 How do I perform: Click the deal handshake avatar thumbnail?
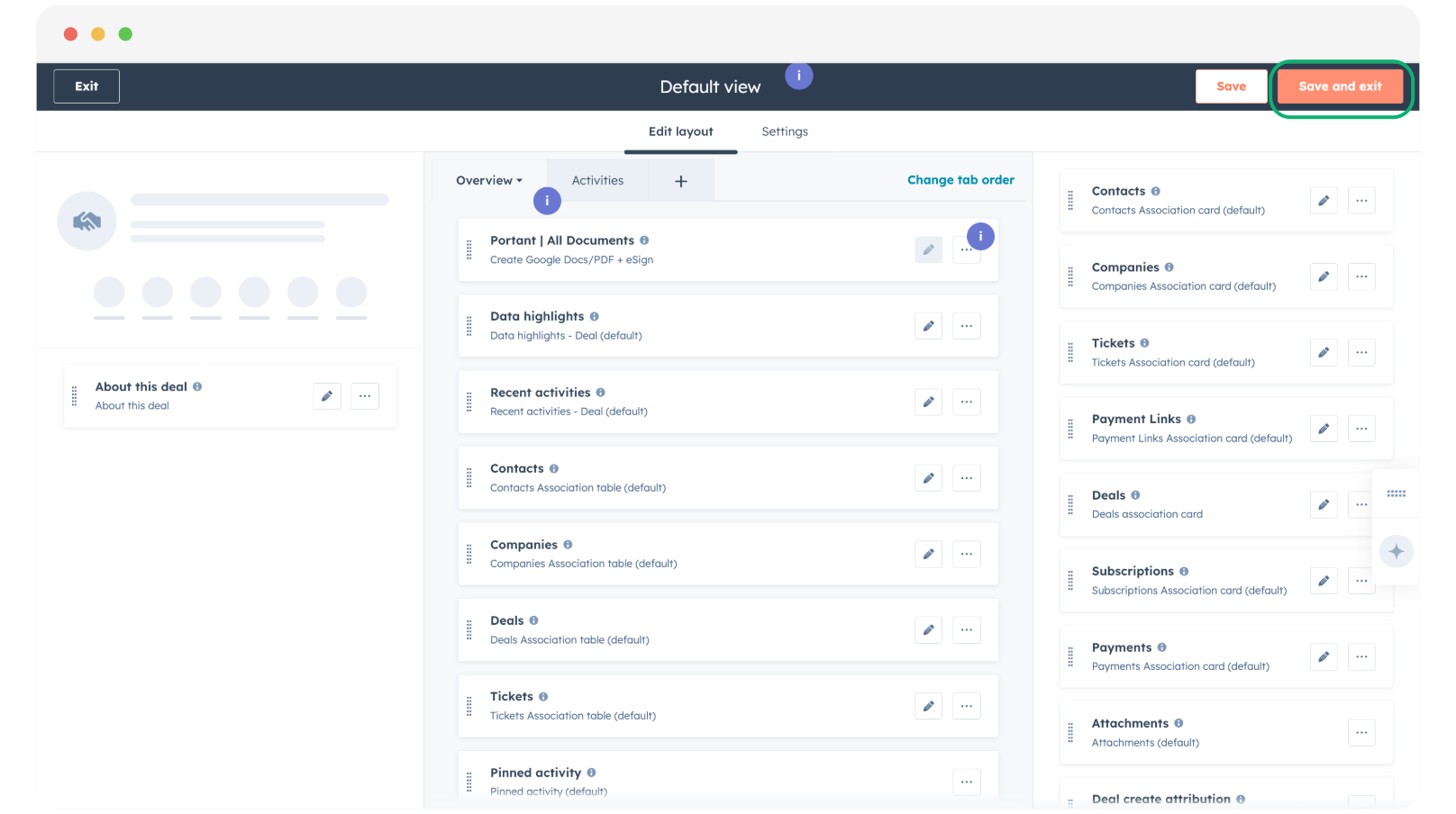(x=87, y=221)
